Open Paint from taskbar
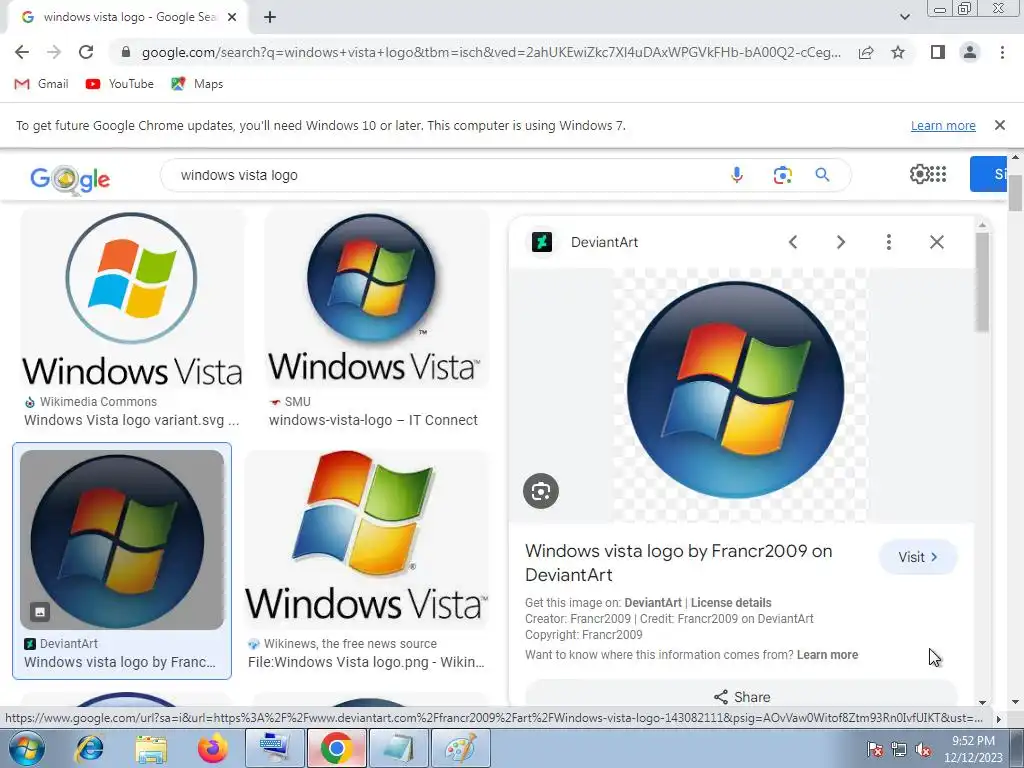 click(460, 748)
